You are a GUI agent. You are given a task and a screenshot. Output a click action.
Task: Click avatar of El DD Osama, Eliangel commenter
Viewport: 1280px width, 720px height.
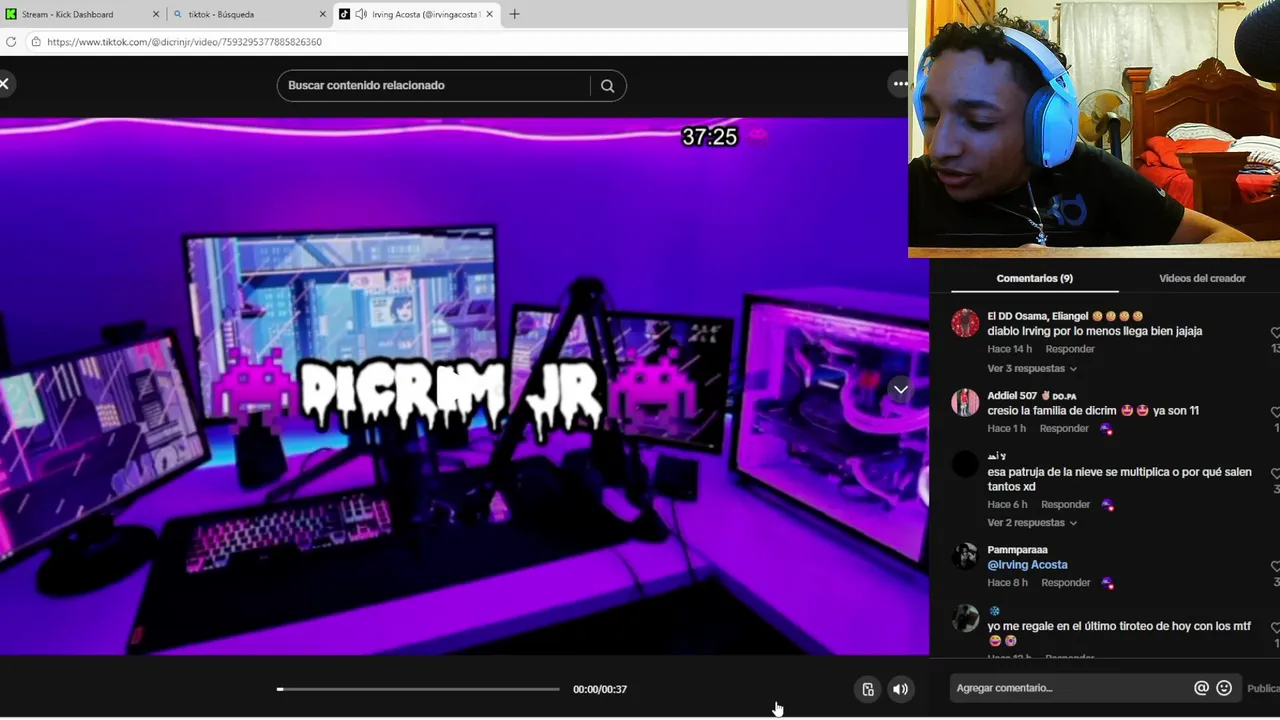tap(965, 323)
